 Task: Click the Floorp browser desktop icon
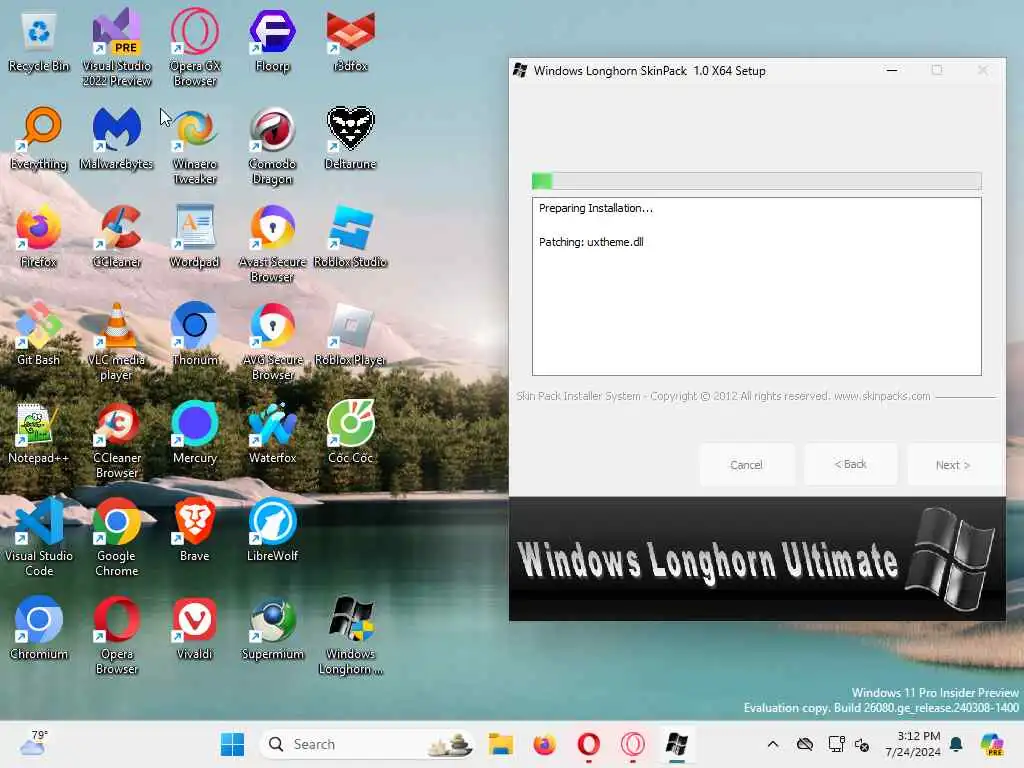pyautogui.click(x=272, y=40)
